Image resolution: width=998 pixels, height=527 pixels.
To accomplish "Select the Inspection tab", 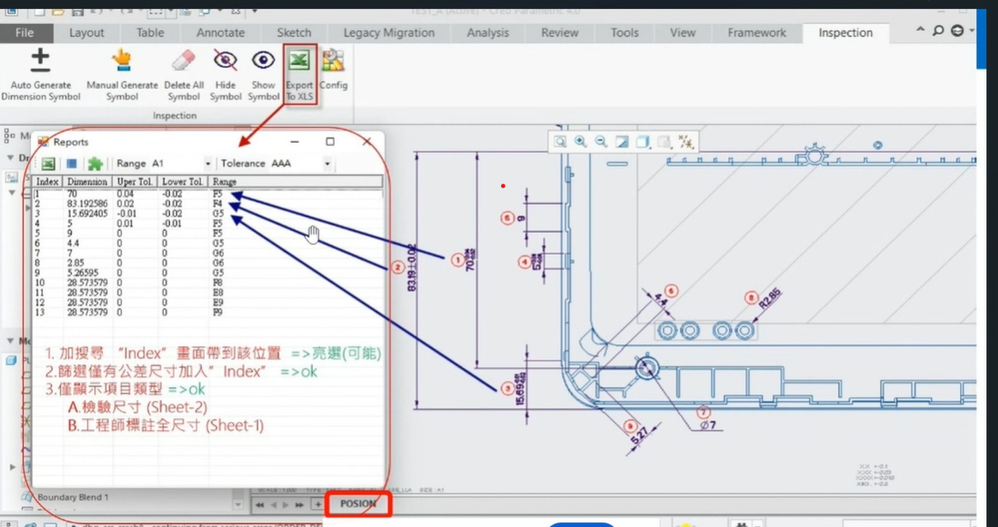I will 845,33.
